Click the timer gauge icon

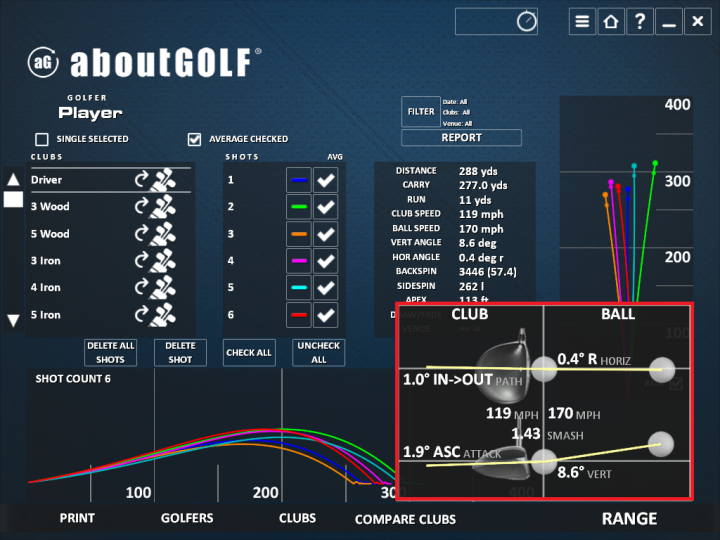[526, 21]
